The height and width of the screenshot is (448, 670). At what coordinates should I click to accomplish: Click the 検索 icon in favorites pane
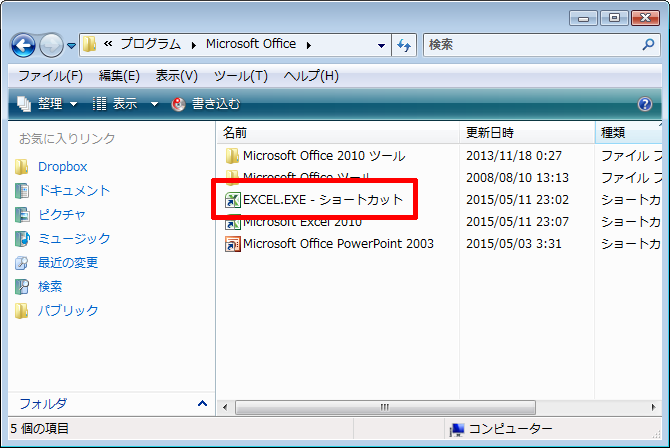click(x=22, y=286)
